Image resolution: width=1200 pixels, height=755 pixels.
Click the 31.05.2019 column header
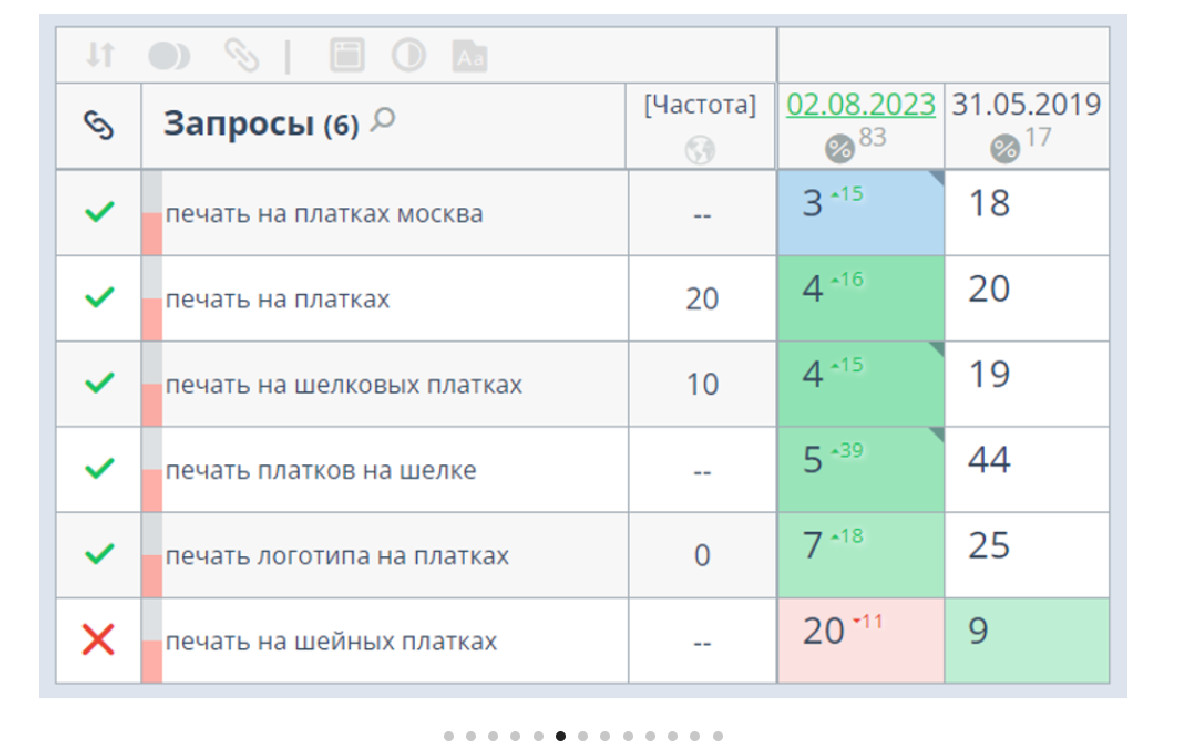point(1026,104)
